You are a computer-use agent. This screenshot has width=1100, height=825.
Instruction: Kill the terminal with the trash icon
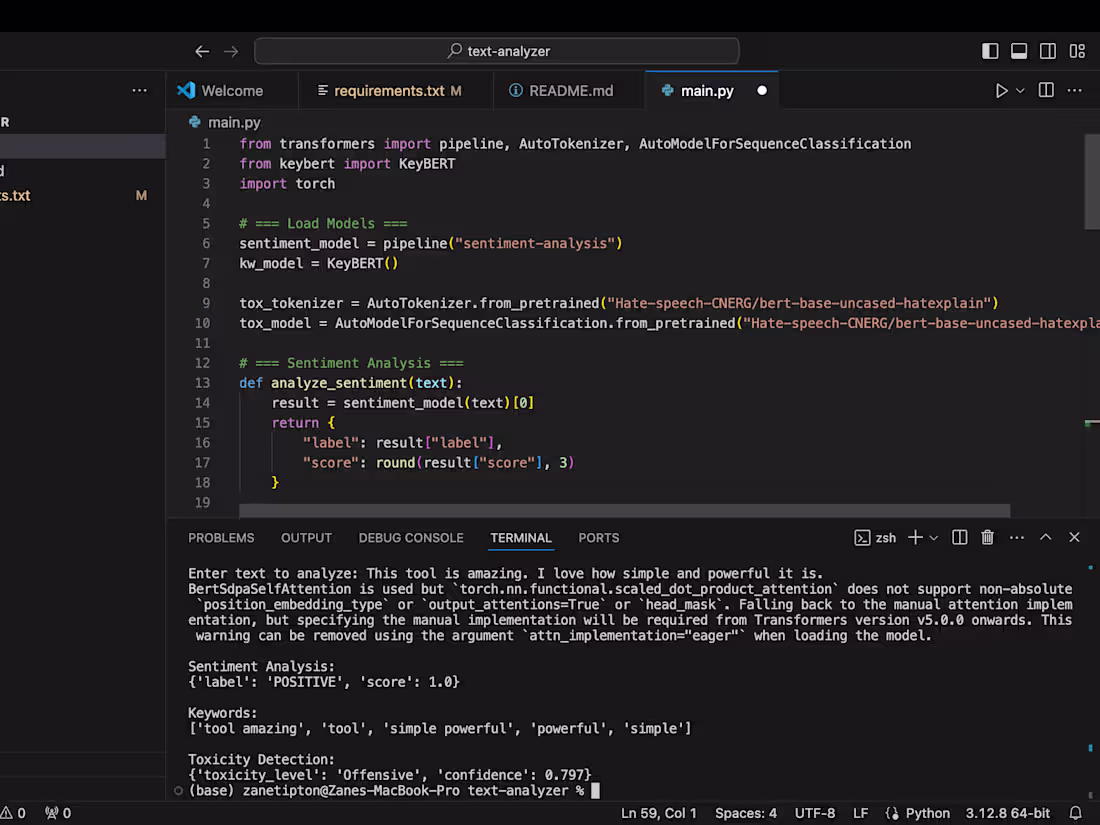pyautogui.click(x=987, y=537)
